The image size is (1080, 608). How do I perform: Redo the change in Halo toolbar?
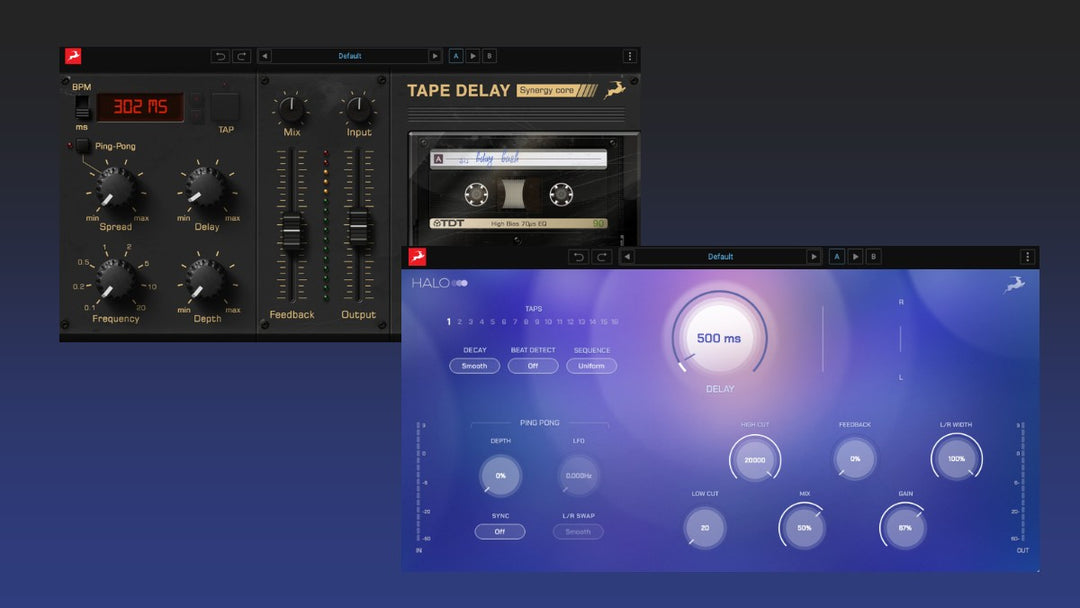coord(601,257)
